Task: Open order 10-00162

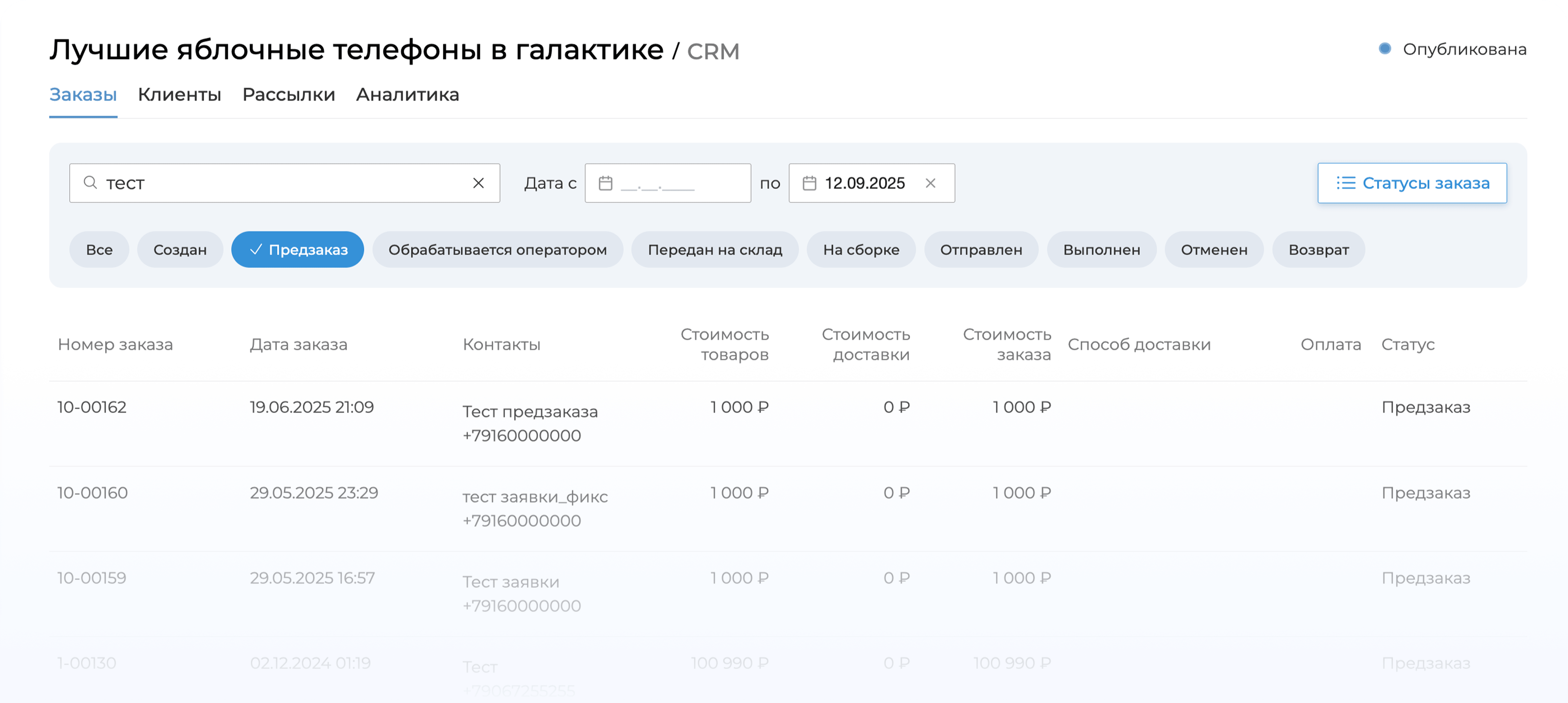Action: point(92,407)
